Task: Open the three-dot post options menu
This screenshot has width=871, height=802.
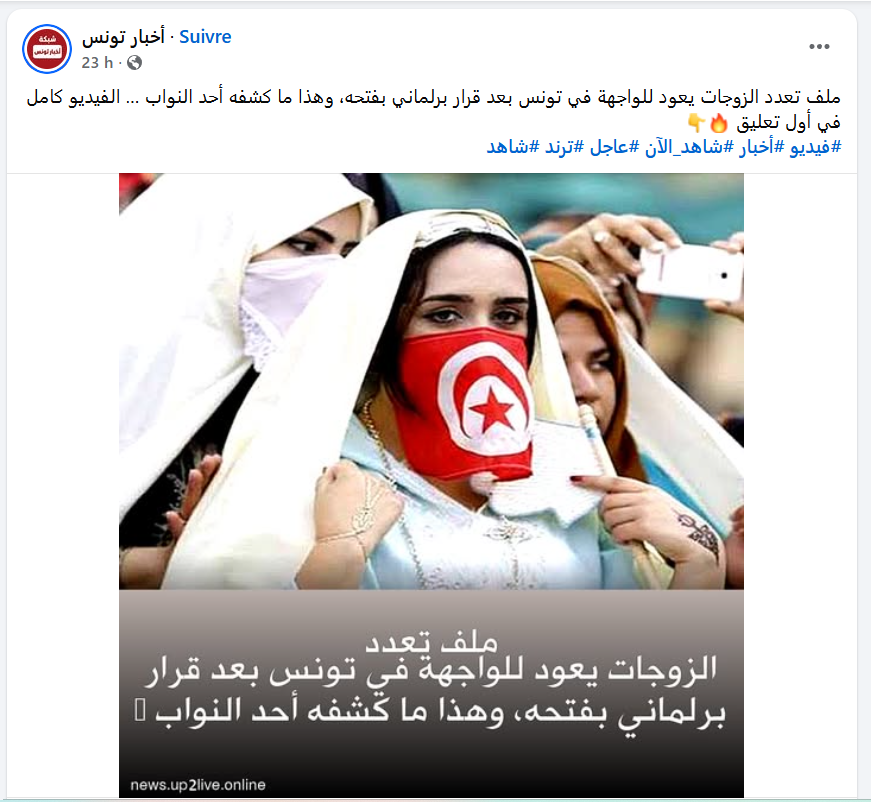Action: (819, 47)
